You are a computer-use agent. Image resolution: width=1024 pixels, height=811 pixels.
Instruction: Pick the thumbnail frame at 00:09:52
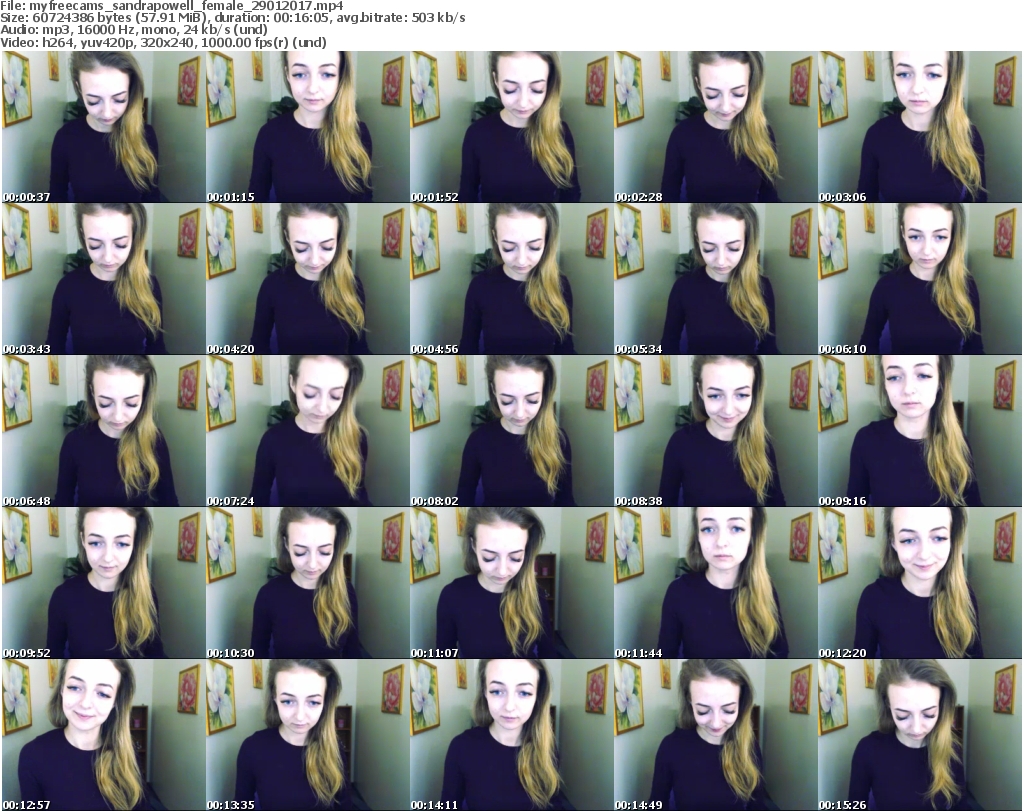pyautogui.click(x=104, y=583)
